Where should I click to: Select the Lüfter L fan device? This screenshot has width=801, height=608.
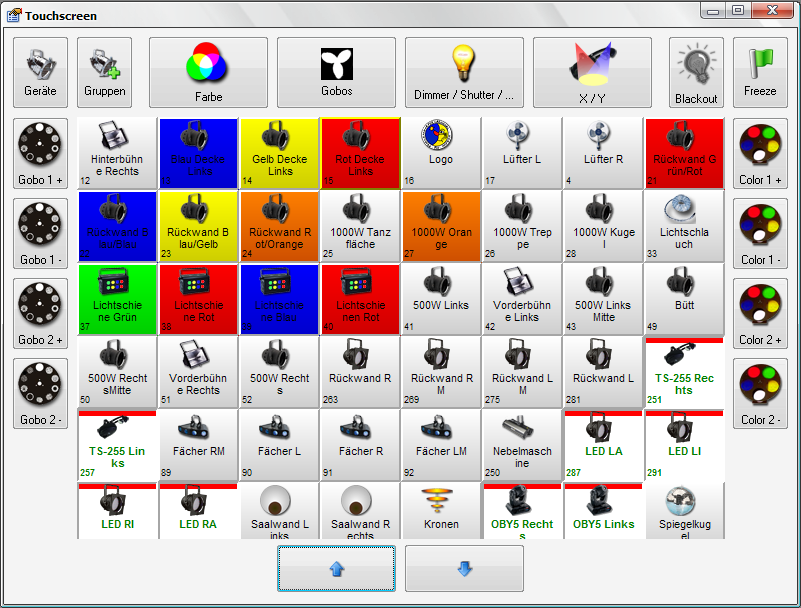point(521,152)
